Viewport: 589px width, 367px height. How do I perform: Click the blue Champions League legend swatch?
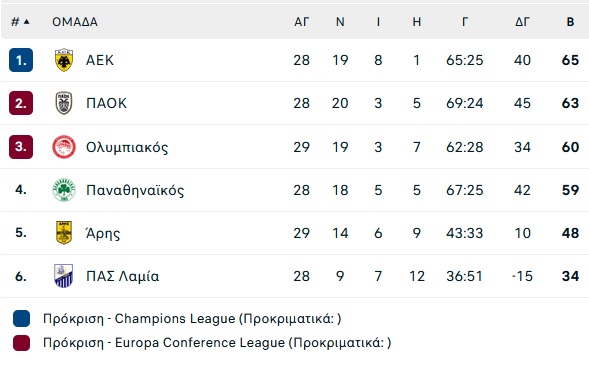[21, 319]
